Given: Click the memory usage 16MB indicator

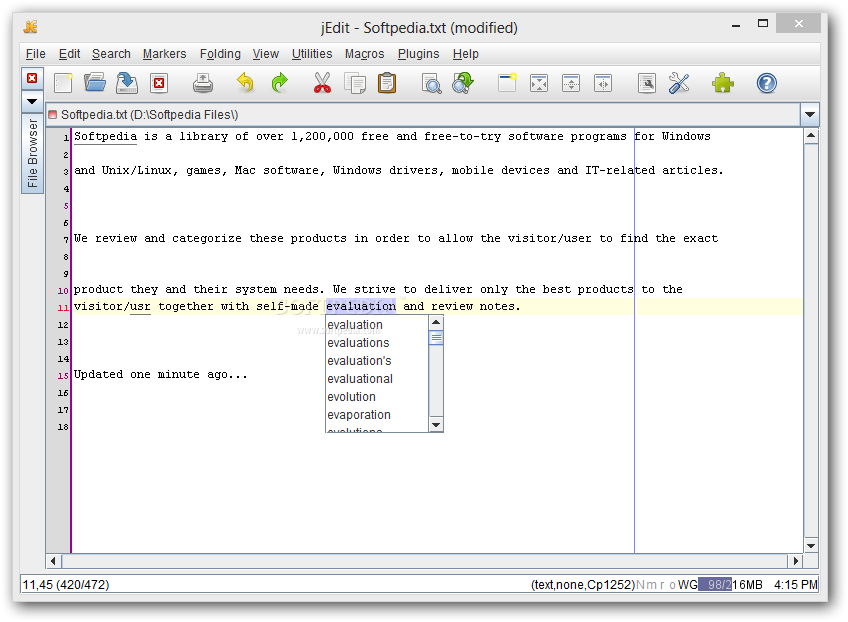Looking at the screenshot, I should pyautogui.click(x=730, y=585).
